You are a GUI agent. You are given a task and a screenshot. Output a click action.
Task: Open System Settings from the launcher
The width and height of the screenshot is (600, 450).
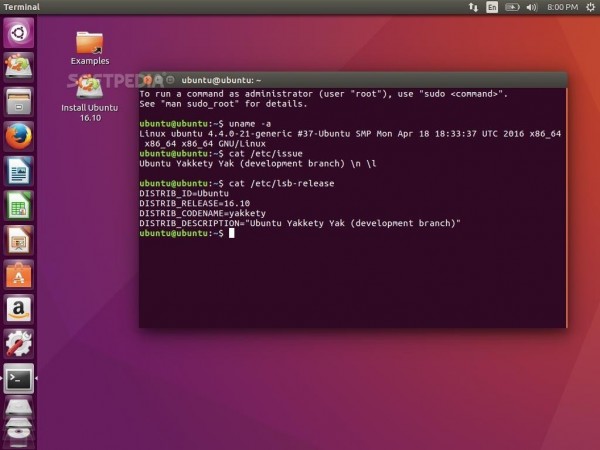pyautogui.click(x=18, y=344)
